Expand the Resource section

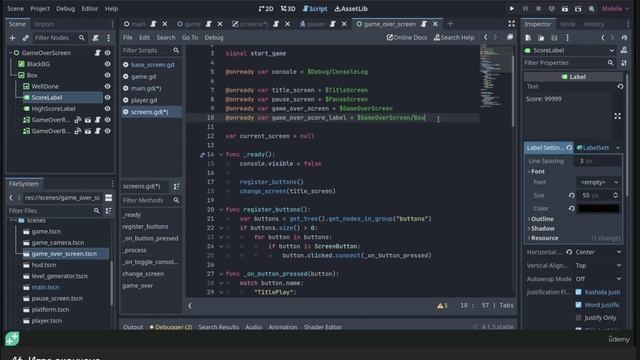(544, 238)
